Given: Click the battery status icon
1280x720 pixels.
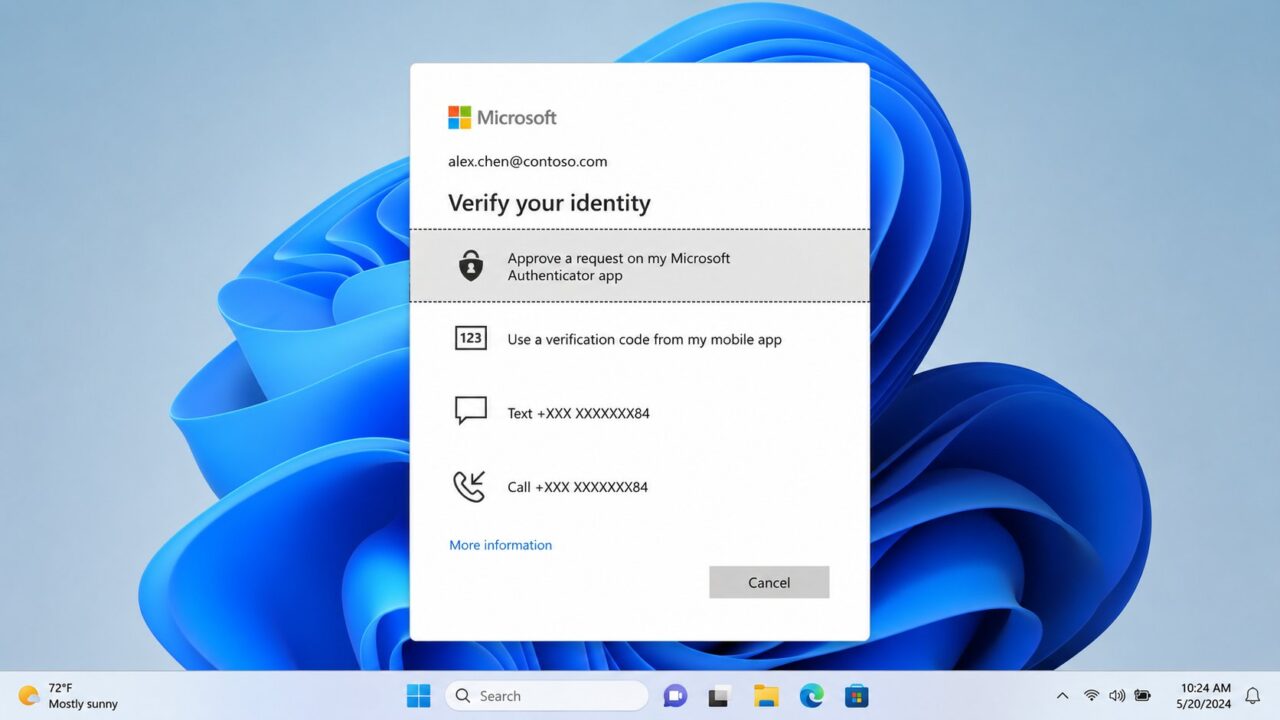Looking at the screenshot, I should (x=1143, y=696).
